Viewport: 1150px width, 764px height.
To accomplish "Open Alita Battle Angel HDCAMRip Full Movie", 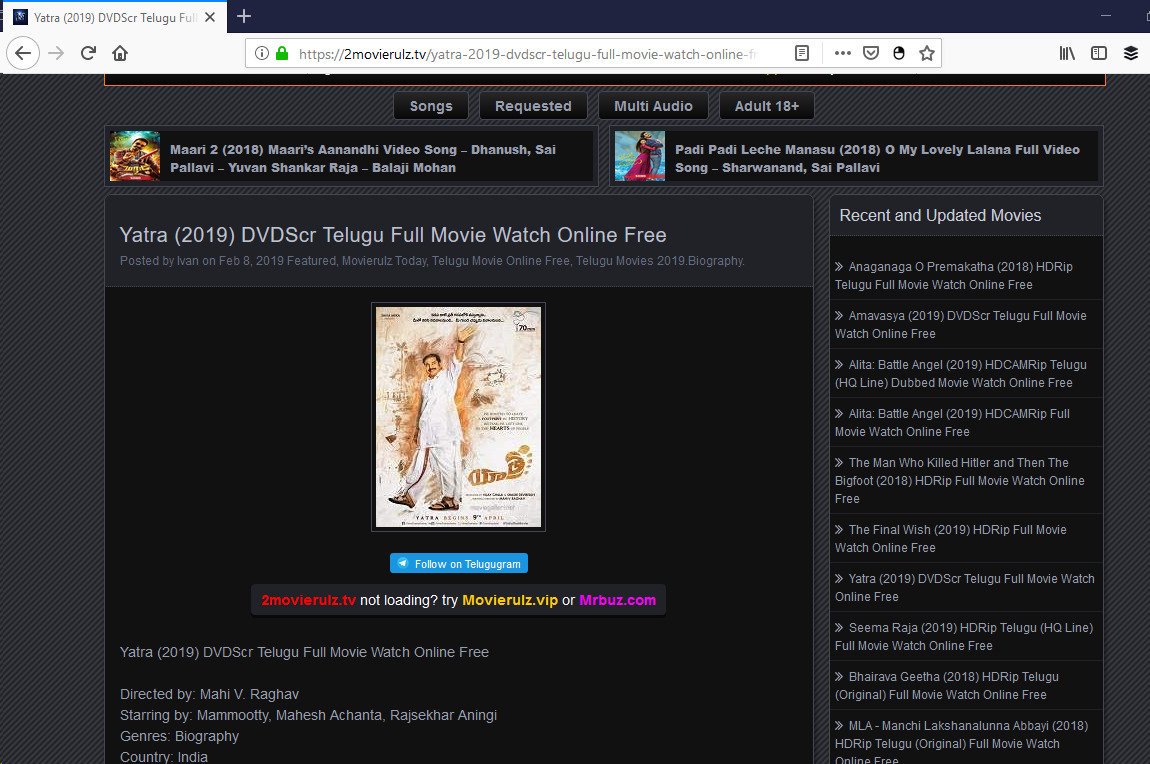I will point(952,423).
